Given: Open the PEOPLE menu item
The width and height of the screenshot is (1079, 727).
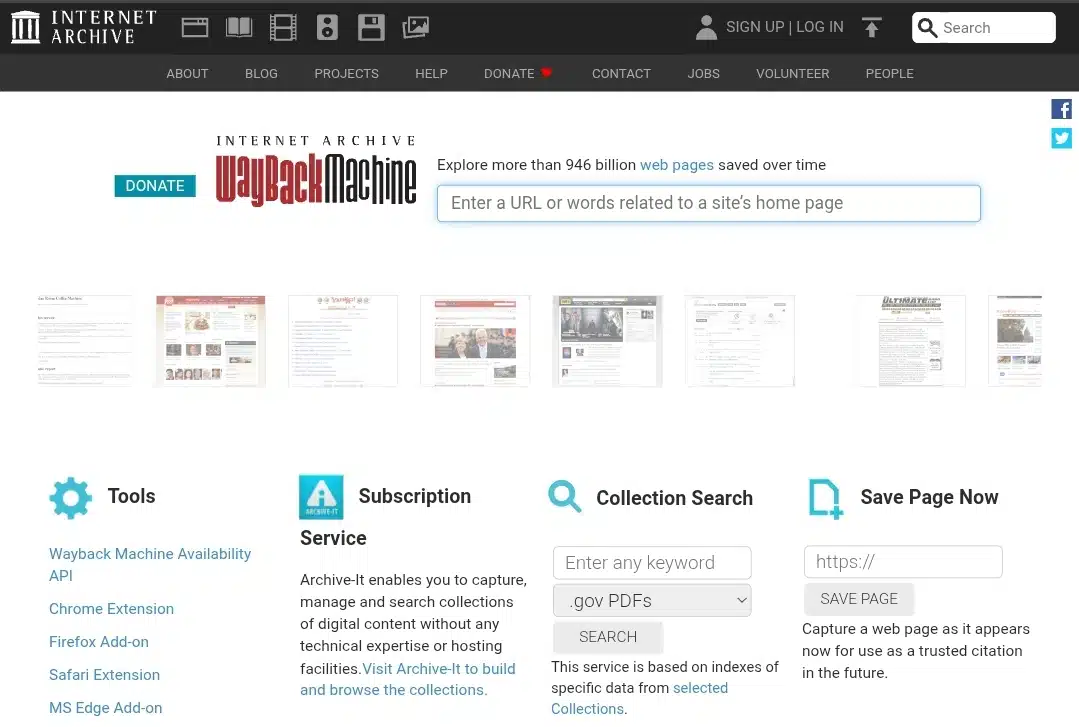Looking at the screenshot, I should point(890,74).
